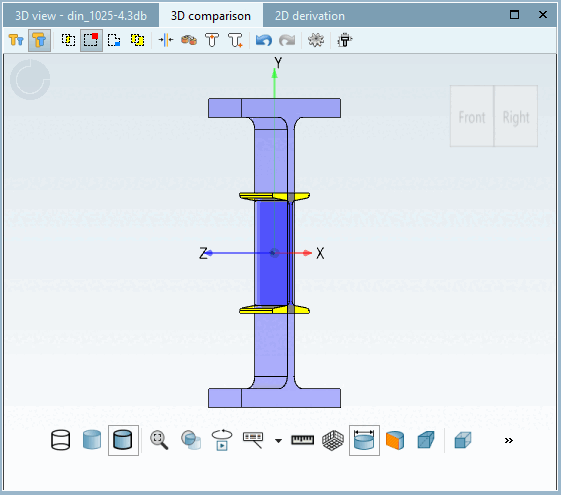Start the rotation animation
This screenshot has height=495, width=561.
[222, 440]
